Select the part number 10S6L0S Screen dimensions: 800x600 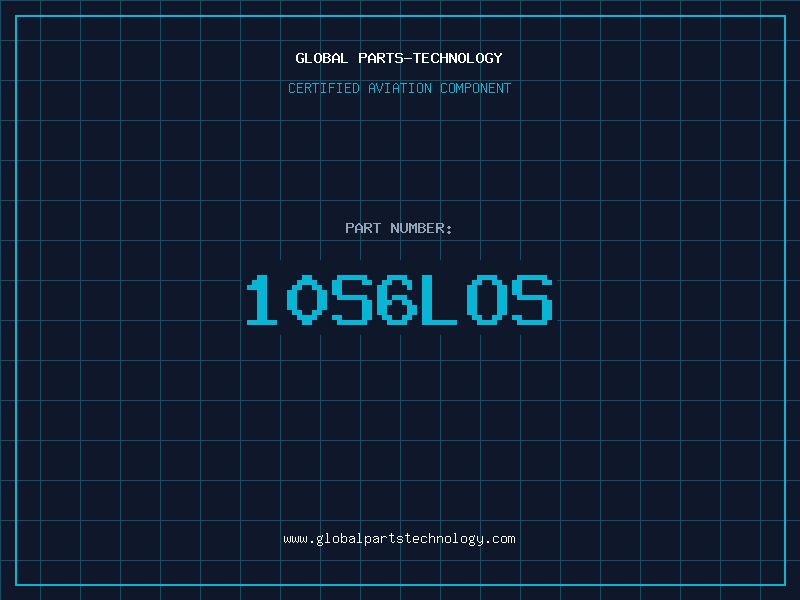(399, 299)
